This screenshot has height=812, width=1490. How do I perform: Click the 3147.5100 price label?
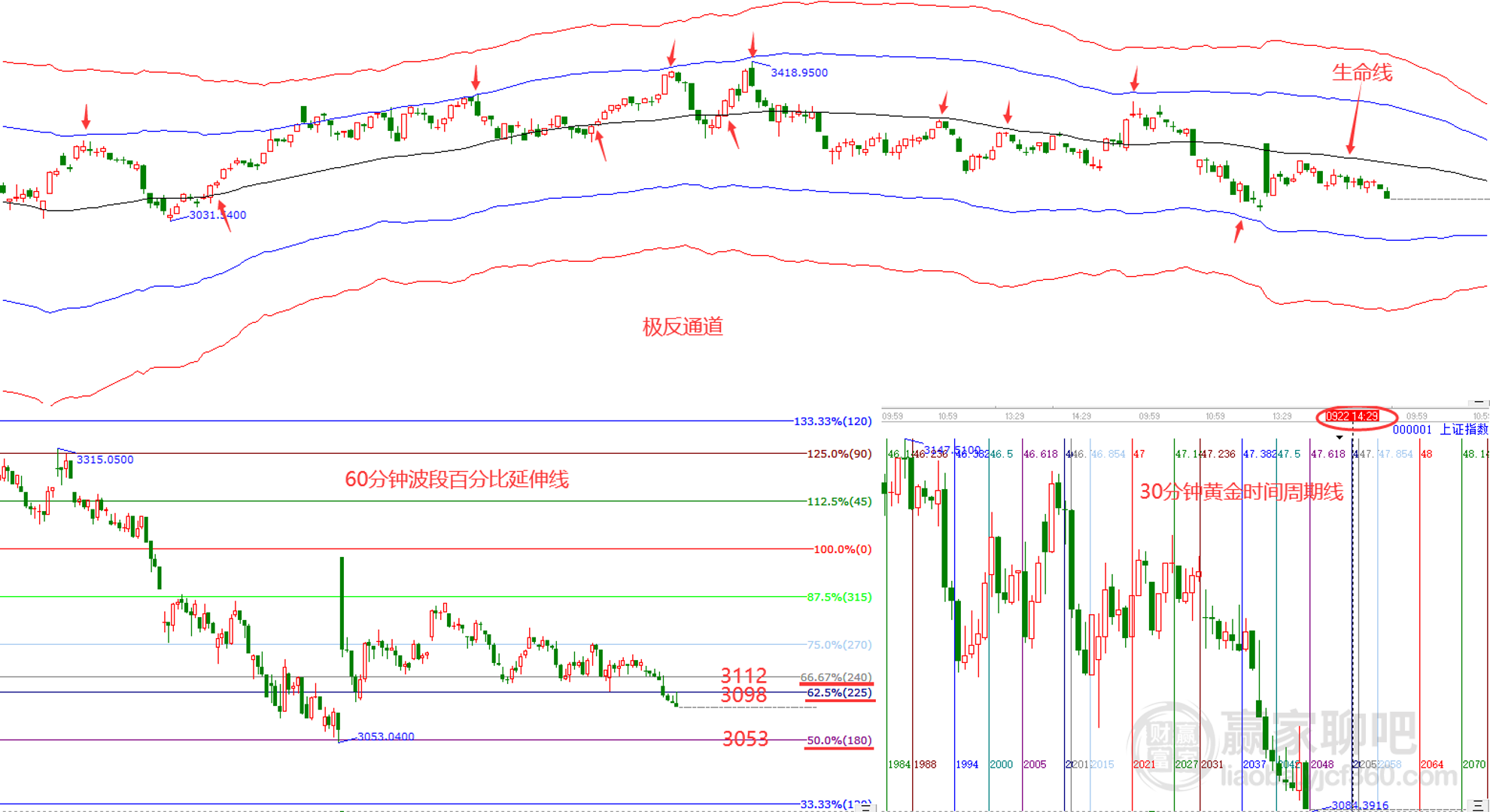pos(952,450)
